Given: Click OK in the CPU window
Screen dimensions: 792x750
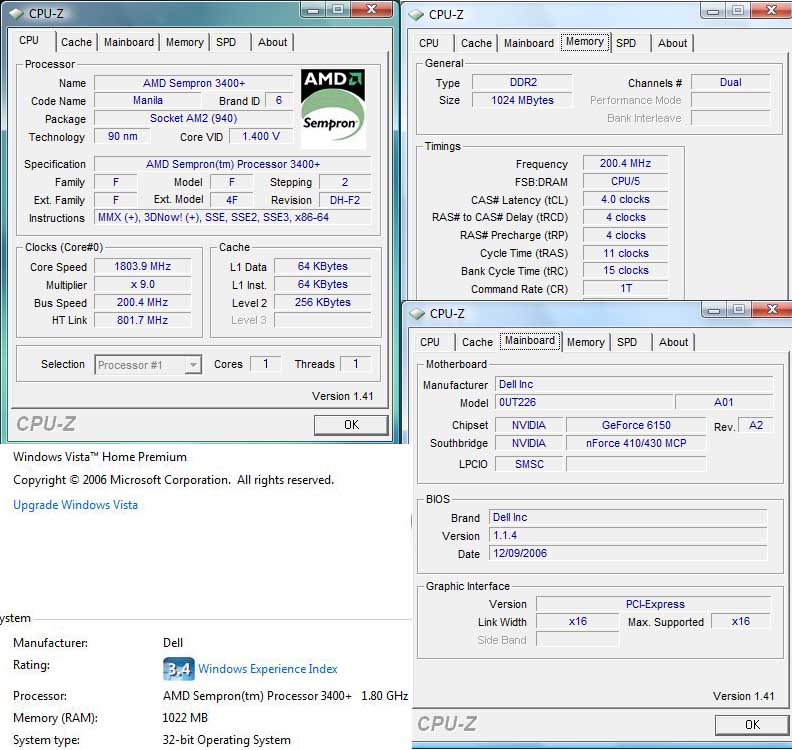Looking at the screenshot, I should pos(351,425).
